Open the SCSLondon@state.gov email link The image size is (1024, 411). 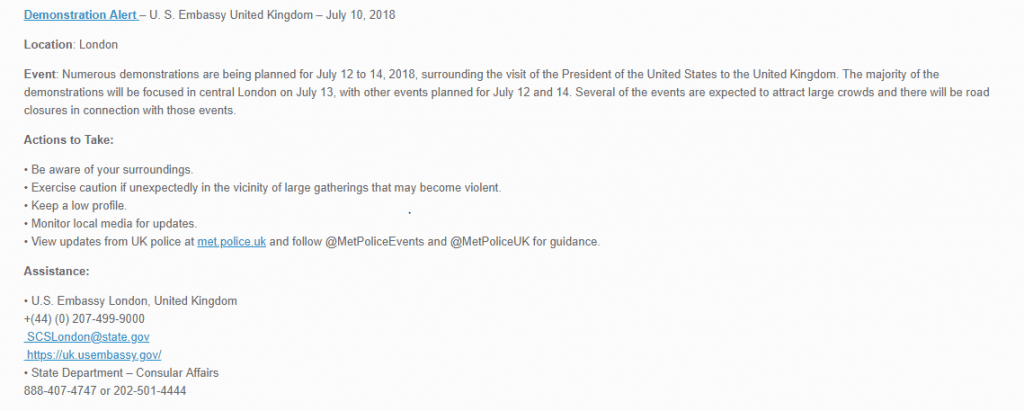pyautogui.click(x=88, y=337)
